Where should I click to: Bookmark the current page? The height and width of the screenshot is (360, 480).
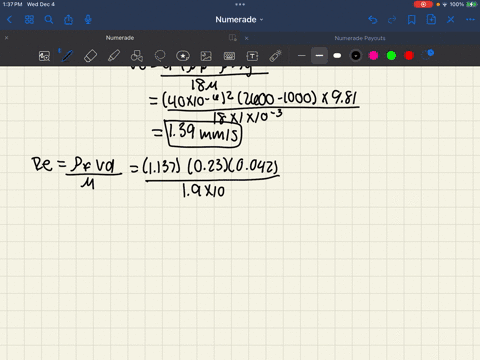point(412,20)
